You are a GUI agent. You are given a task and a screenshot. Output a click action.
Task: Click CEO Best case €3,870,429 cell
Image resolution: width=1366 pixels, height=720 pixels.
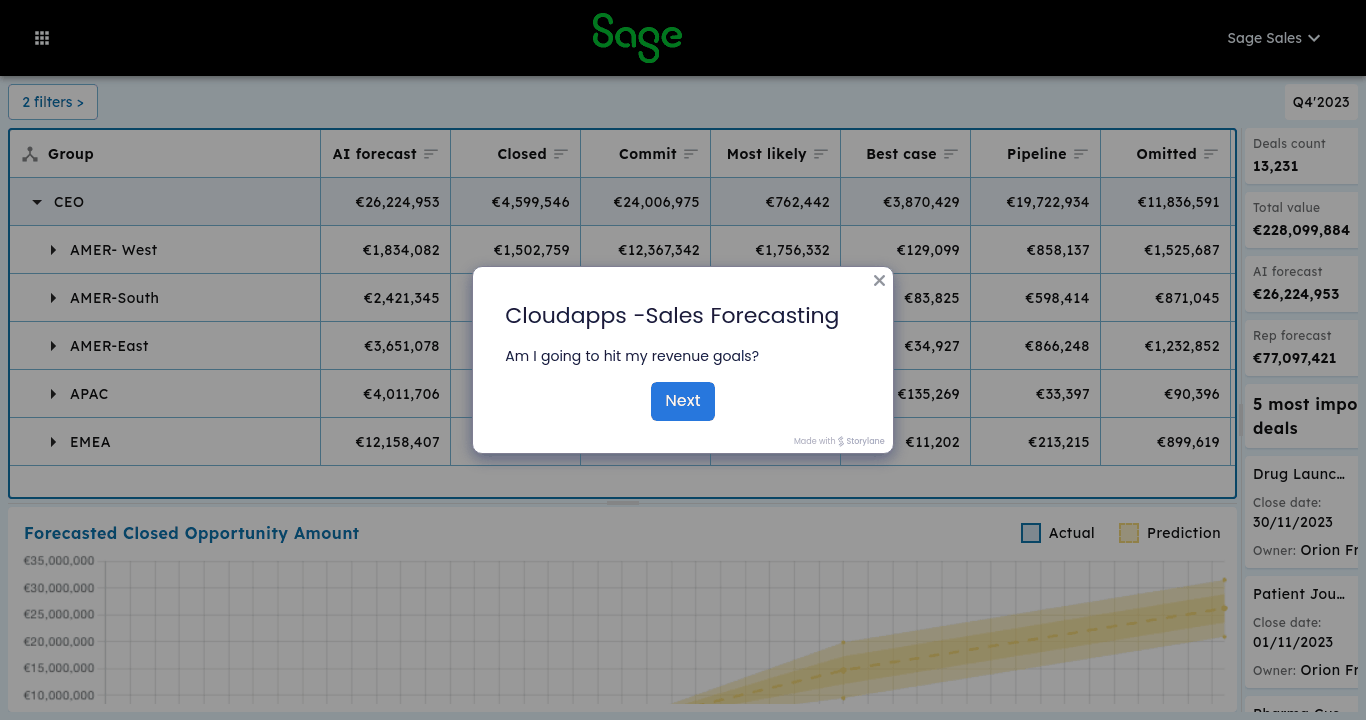pos(906,202)
